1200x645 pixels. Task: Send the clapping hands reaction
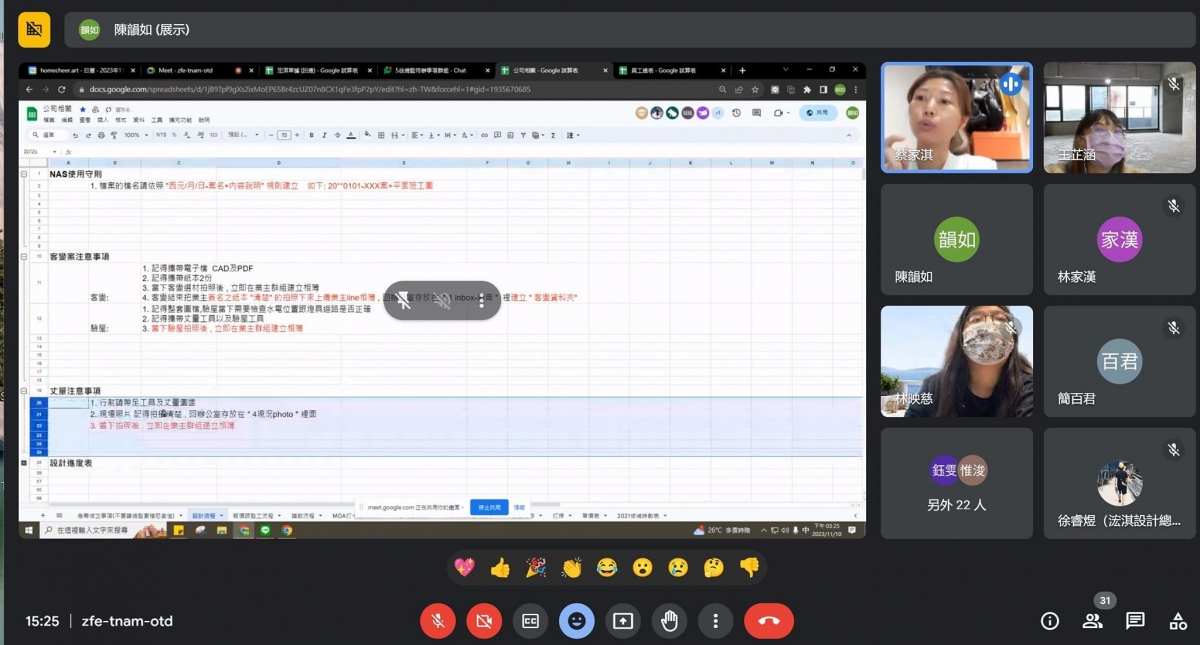click(x=571, y=568)
